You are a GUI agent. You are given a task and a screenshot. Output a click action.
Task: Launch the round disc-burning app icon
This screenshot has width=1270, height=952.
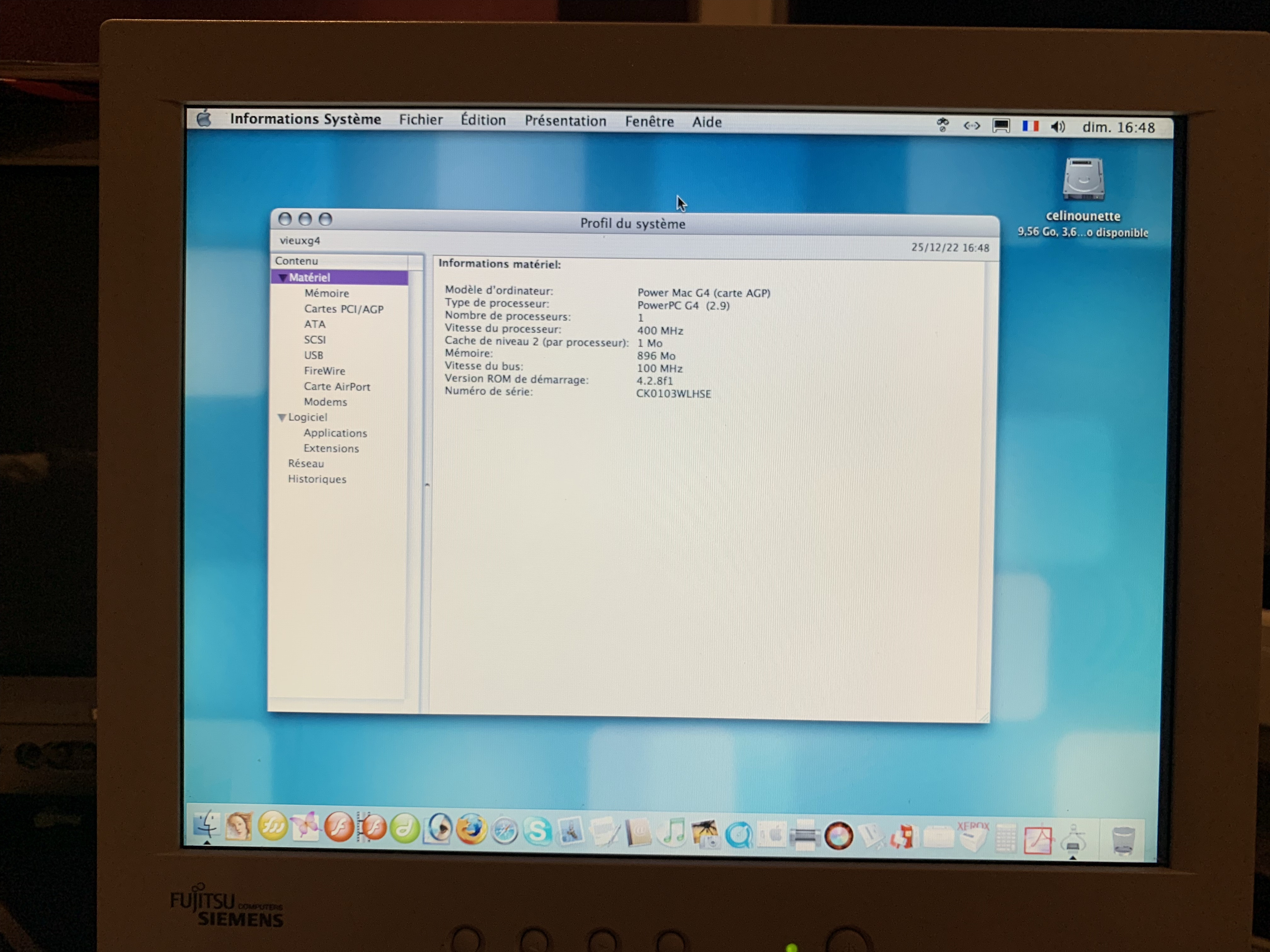[x=839, y=837]
